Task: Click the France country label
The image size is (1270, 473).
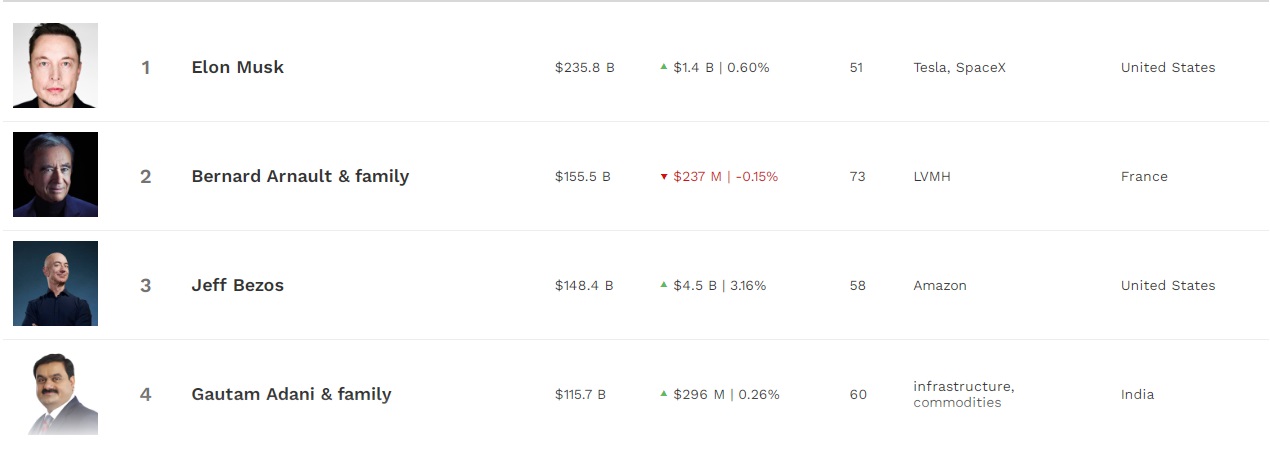Action: tap(1144, 177)
